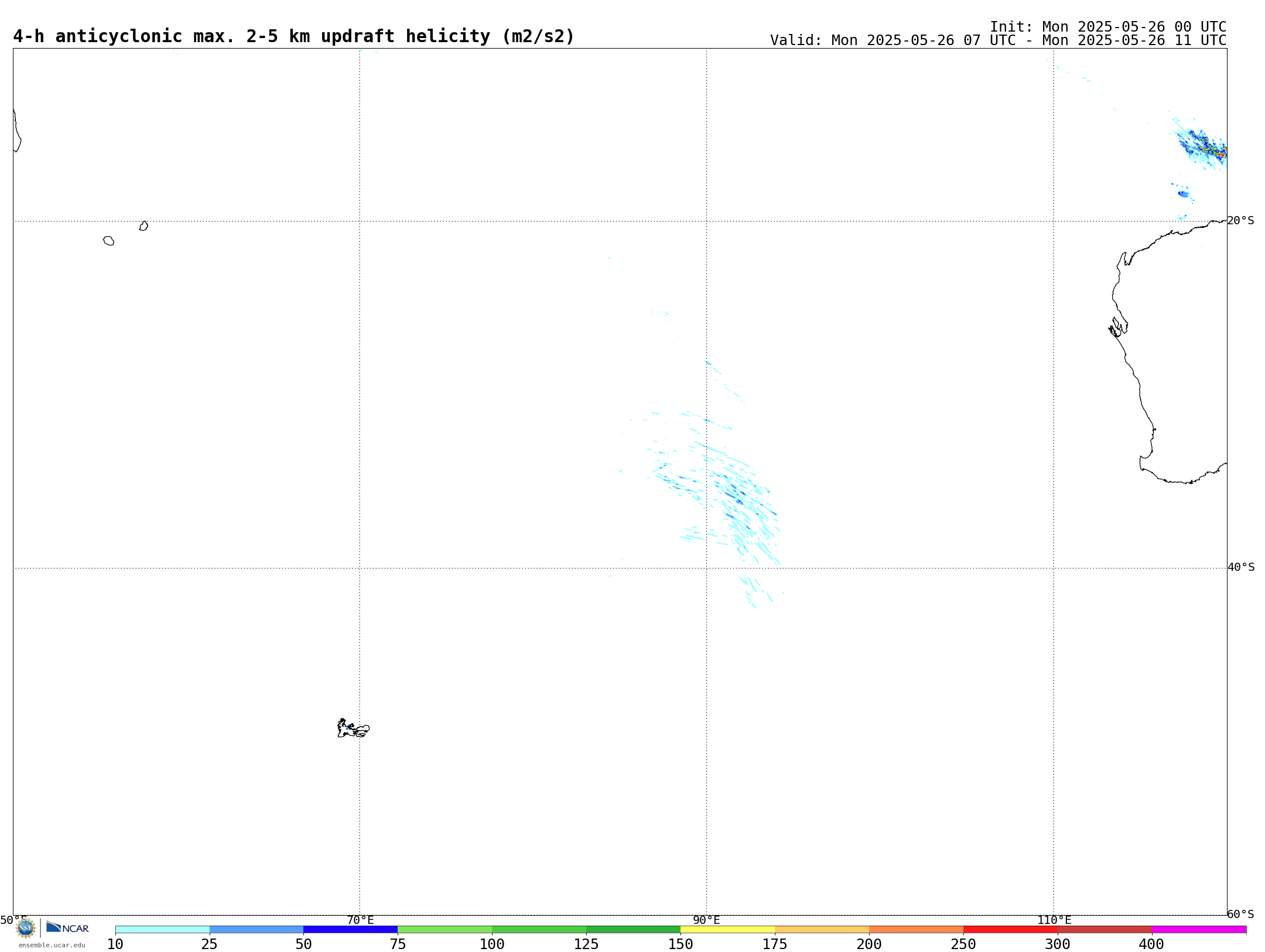The height and width of the screenshot is (952, 1265).
Task: Click the colorbar value label 400
Action: 1152,944
